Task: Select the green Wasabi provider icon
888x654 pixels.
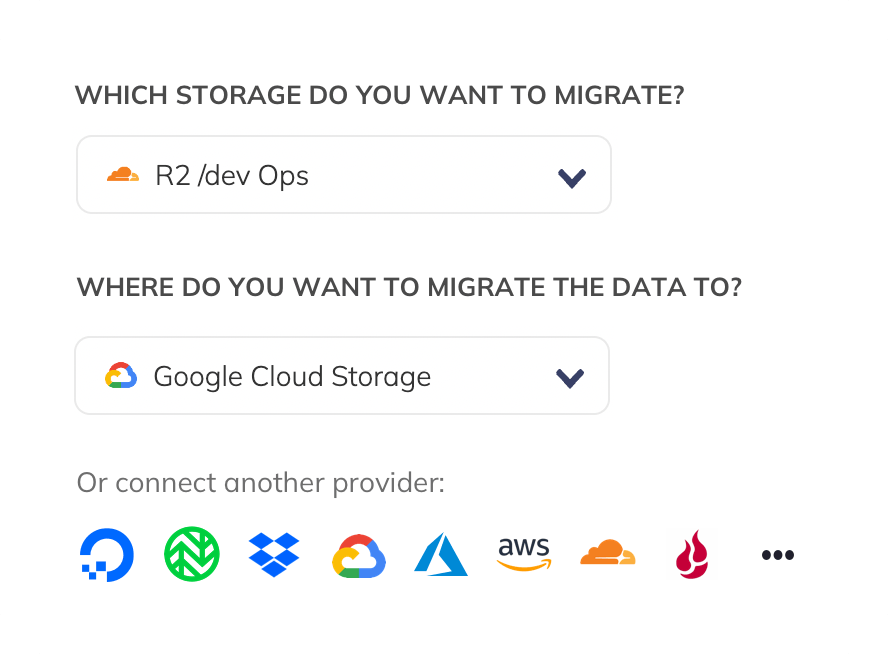Action: click(x=191, y=555)
